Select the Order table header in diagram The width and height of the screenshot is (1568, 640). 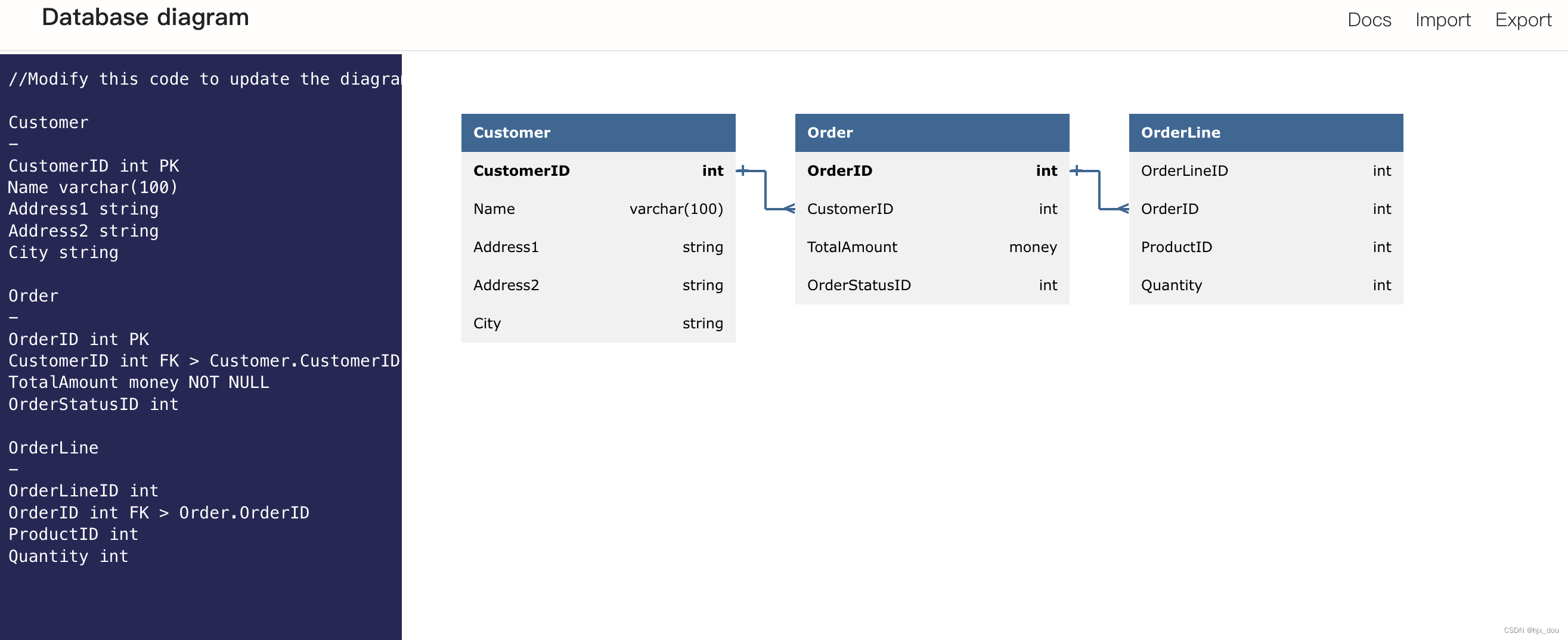932,133
